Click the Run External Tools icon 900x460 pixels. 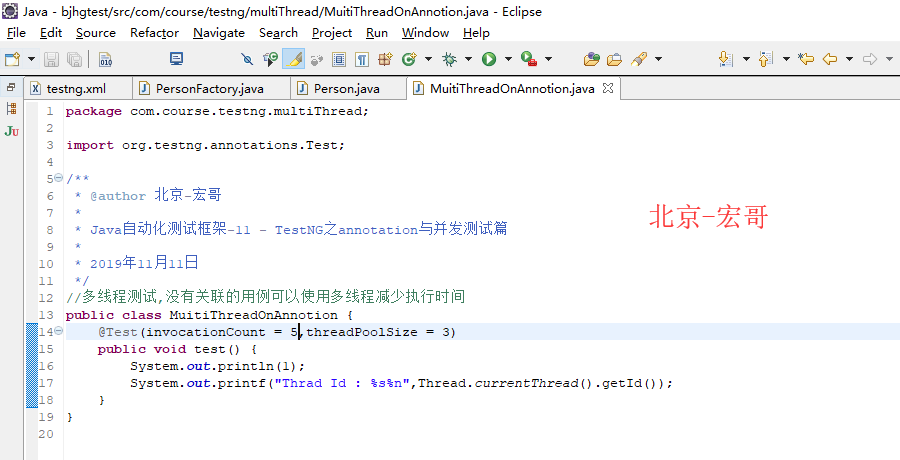tap(529, 59)
